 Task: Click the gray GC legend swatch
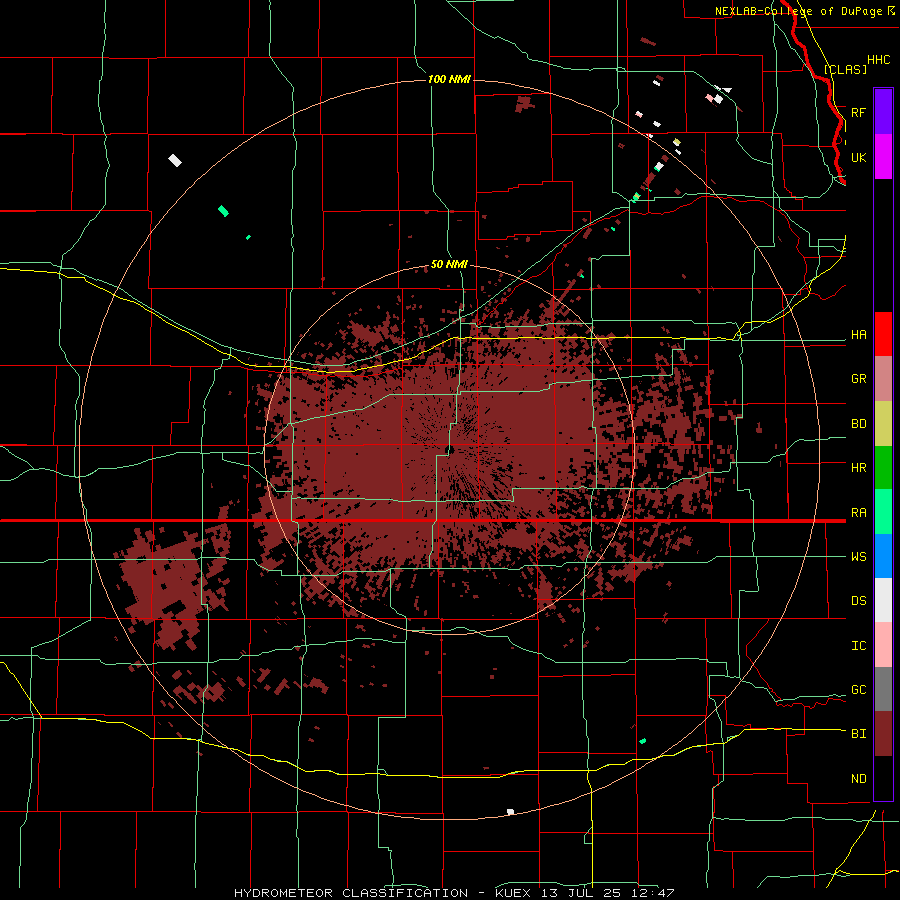(x=883, y=689)
